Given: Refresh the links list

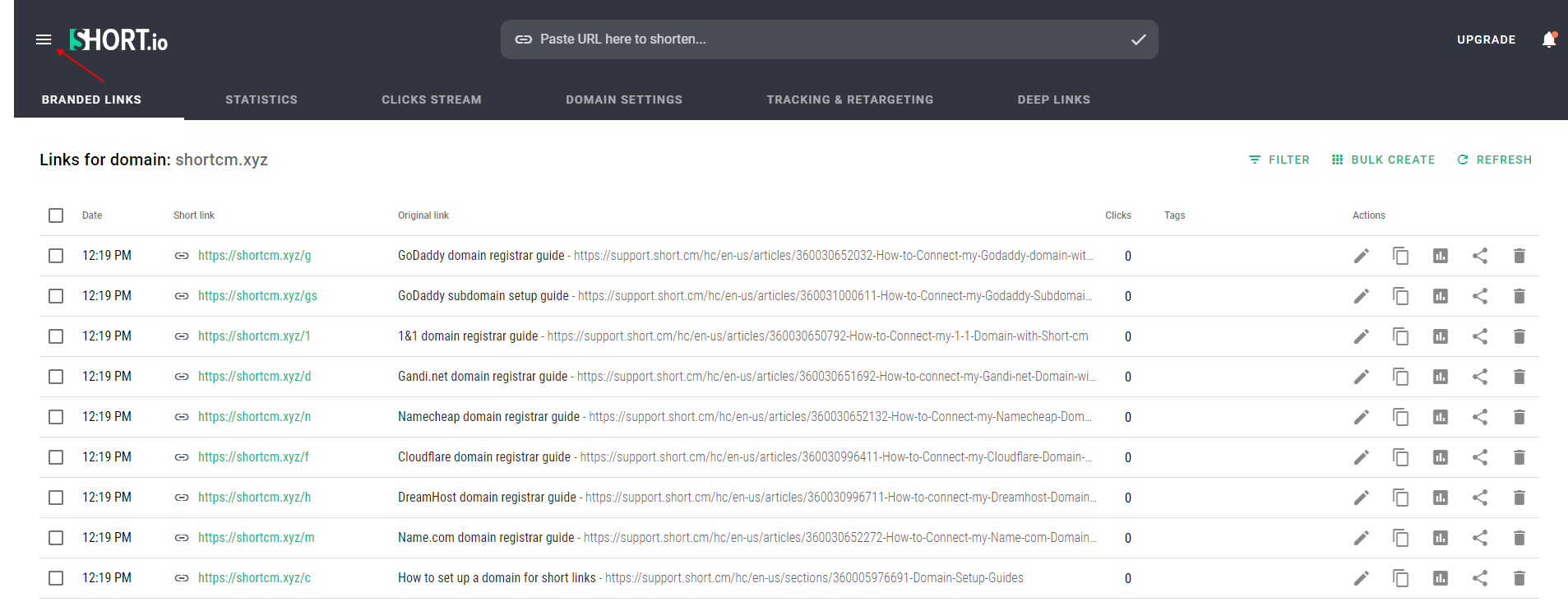Looking at the screenshot, I should [x=1495, y=160].
